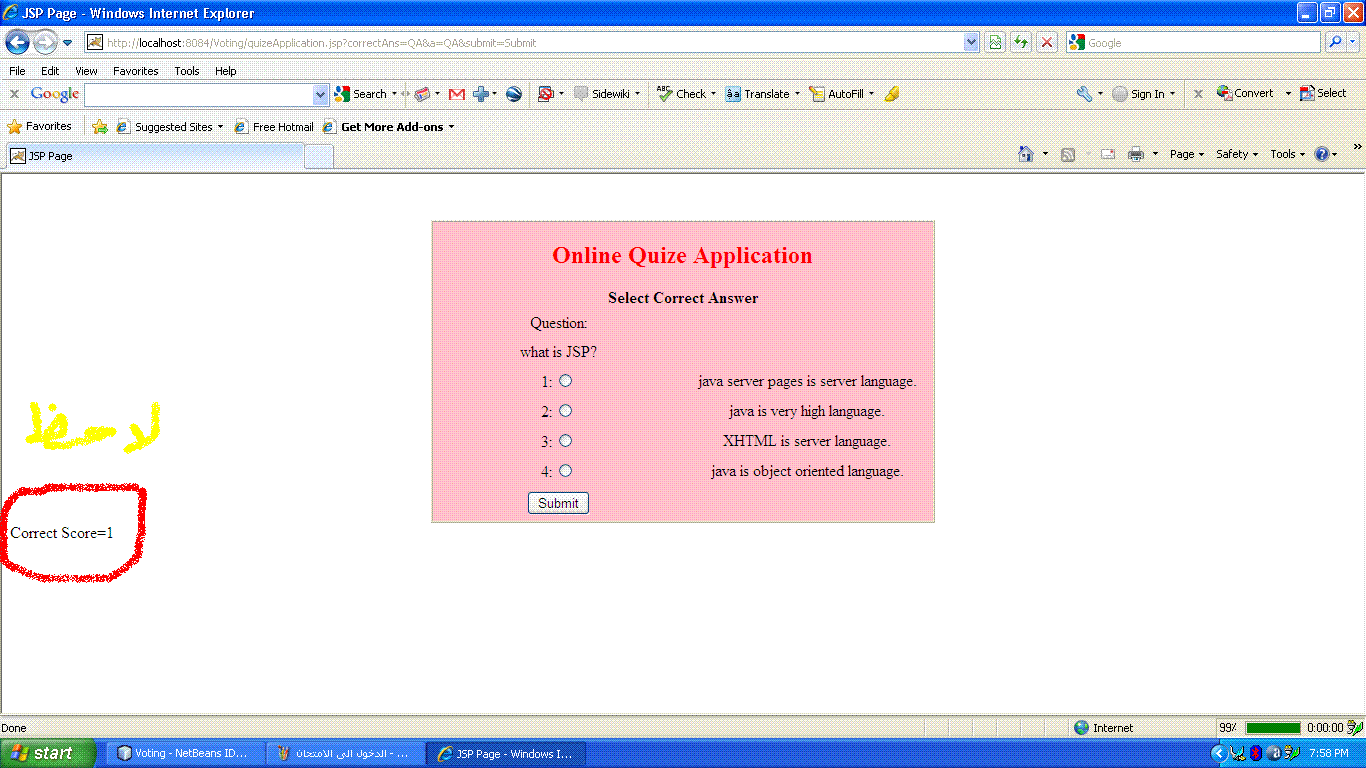Choose radio button for option 3
Screen dimensions: 1366x768
566,441
